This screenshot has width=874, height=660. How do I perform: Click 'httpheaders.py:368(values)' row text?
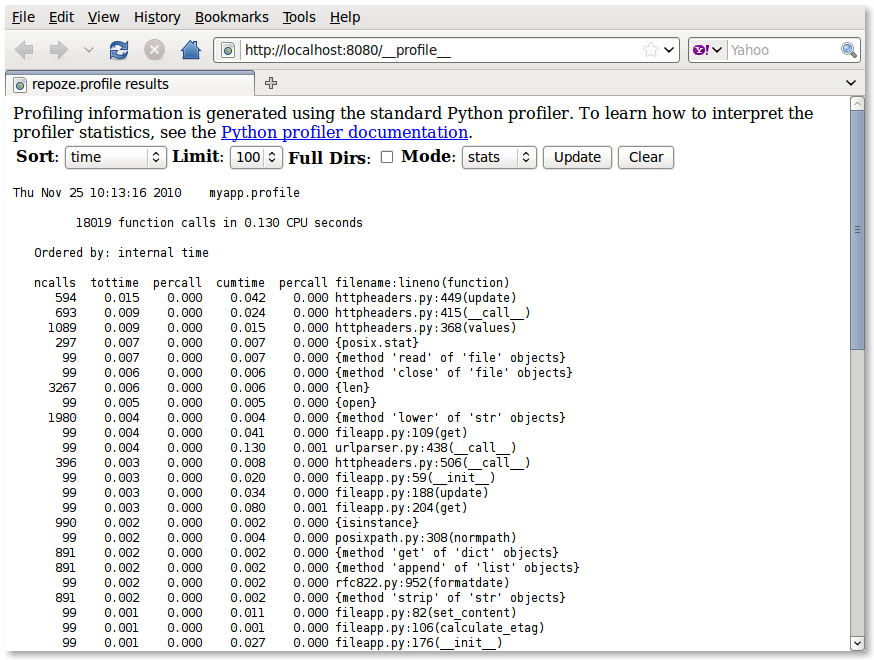tap(425, 328)
